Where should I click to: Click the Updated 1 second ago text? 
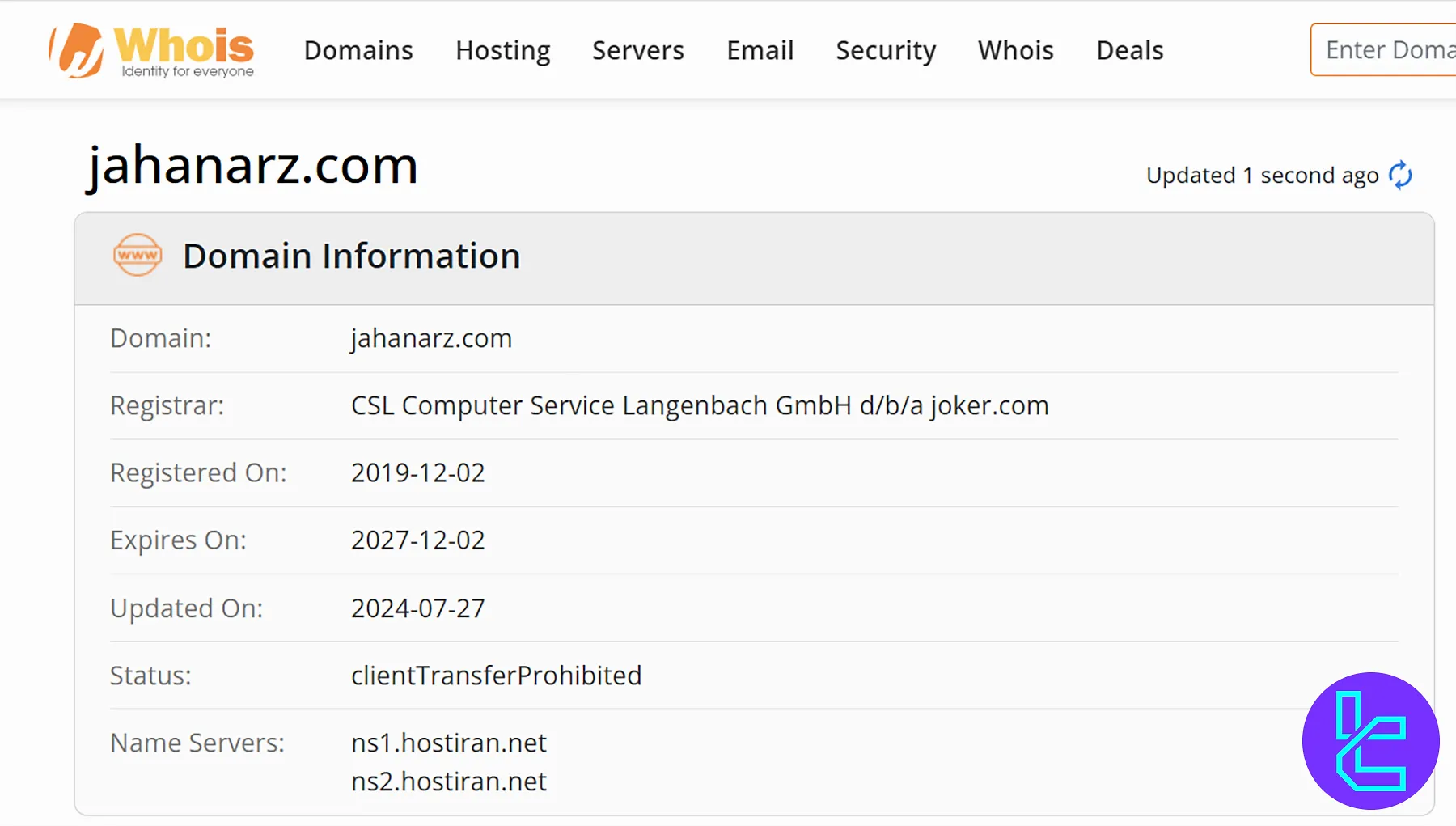(1262, 176)
